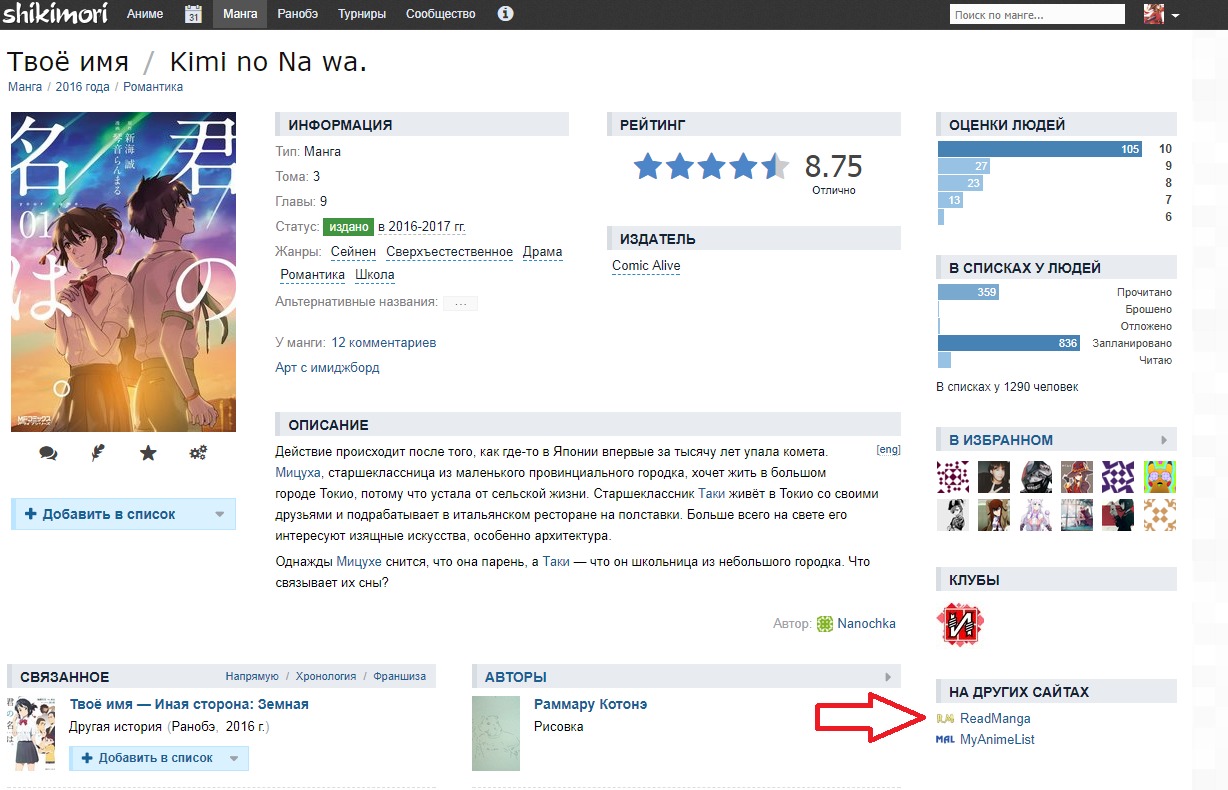Expand alternative names ellipsis
The width and height of the screenshot is (1228, 790).
pos(460,303)
